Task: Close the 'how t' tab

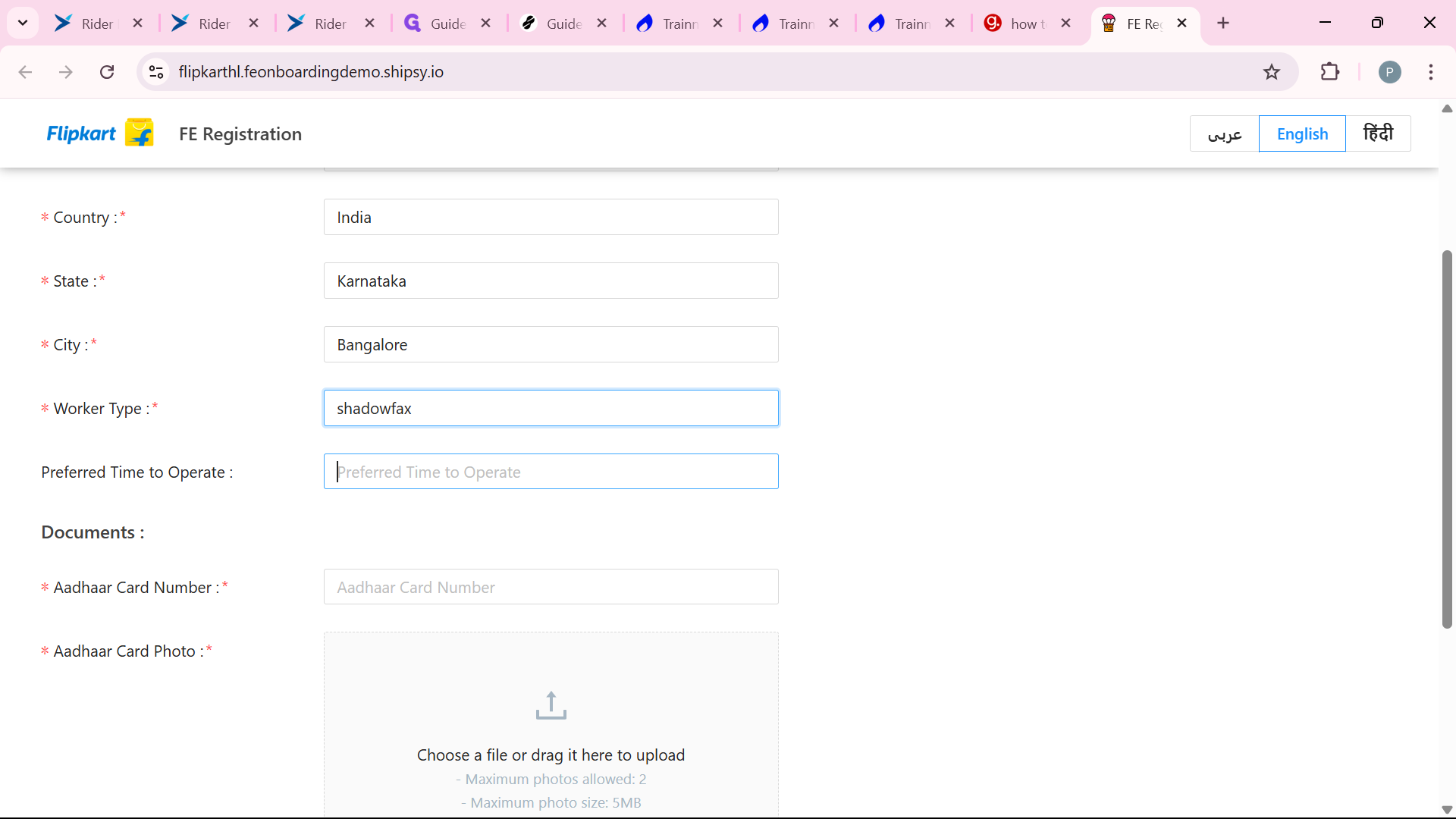Action: point(1065,24)
